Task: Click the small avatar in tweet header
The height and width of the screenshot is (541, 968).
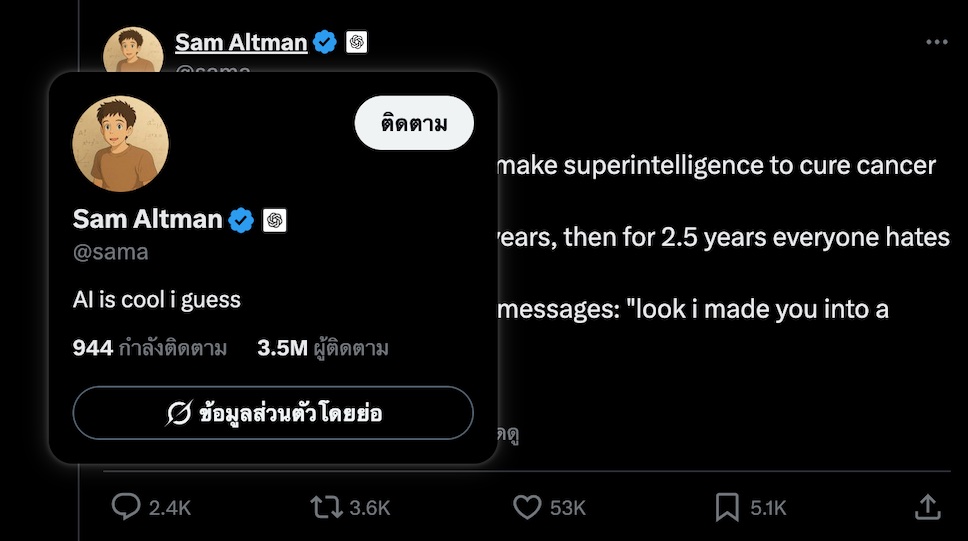Action: [133, 45]
